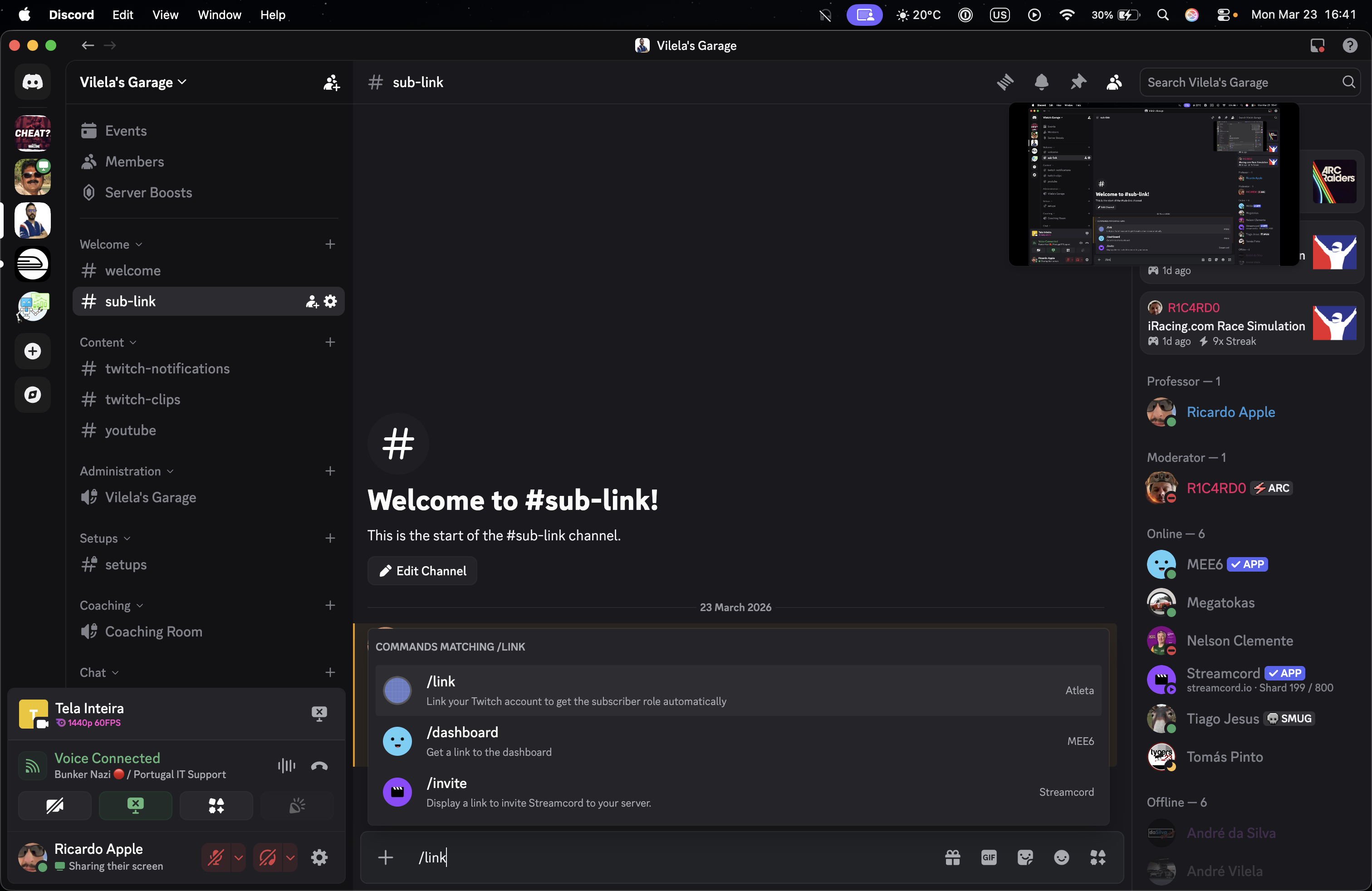Open the emoji picker

pyautogui.click(x=1061, y=857)
